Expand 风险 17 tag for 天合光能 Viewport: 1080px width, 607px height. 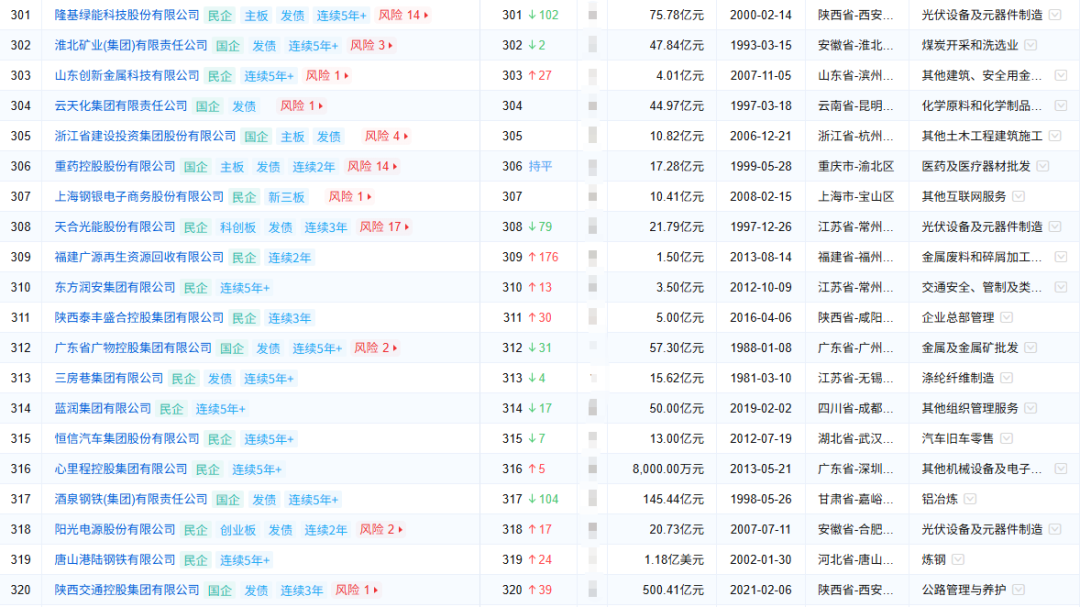tap(384, 227)
